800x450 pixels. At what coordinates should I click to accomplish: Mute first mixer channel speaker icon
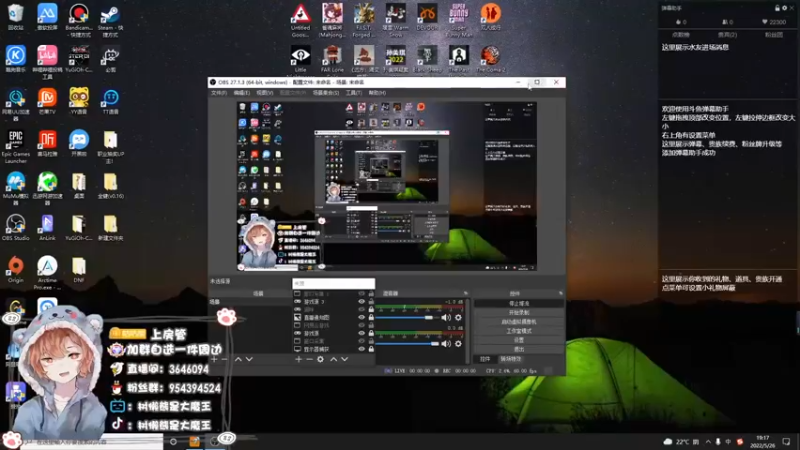tap(446, 317)
